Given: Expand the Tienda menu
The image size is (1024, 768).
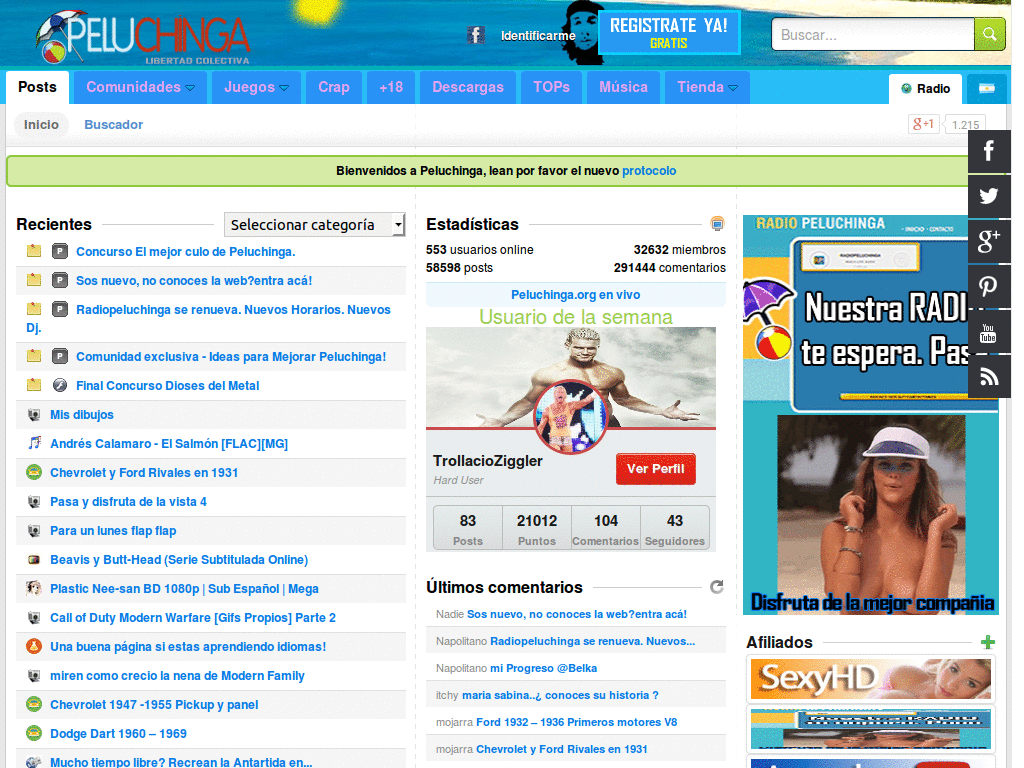Looking at the screenshot, I should click(707, 88).
